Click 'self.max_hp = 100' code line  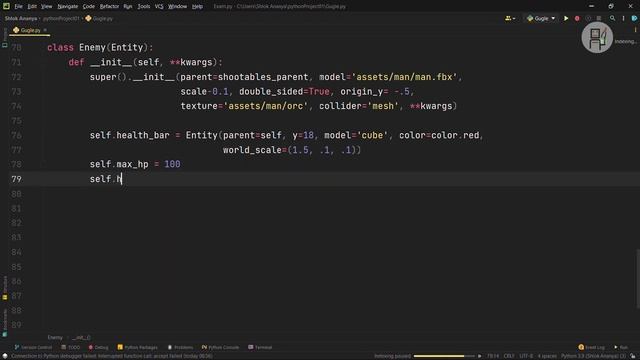[x=135, y=164]
